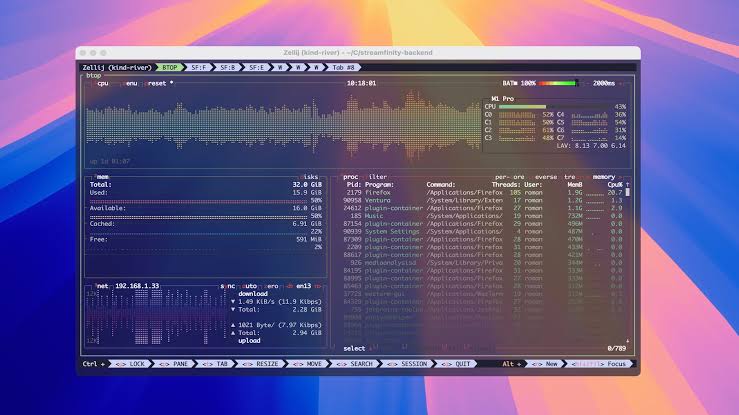Screen dimensions: 739x415
Task: Click the 10:18:01 clock
Action: pos(361,83)
